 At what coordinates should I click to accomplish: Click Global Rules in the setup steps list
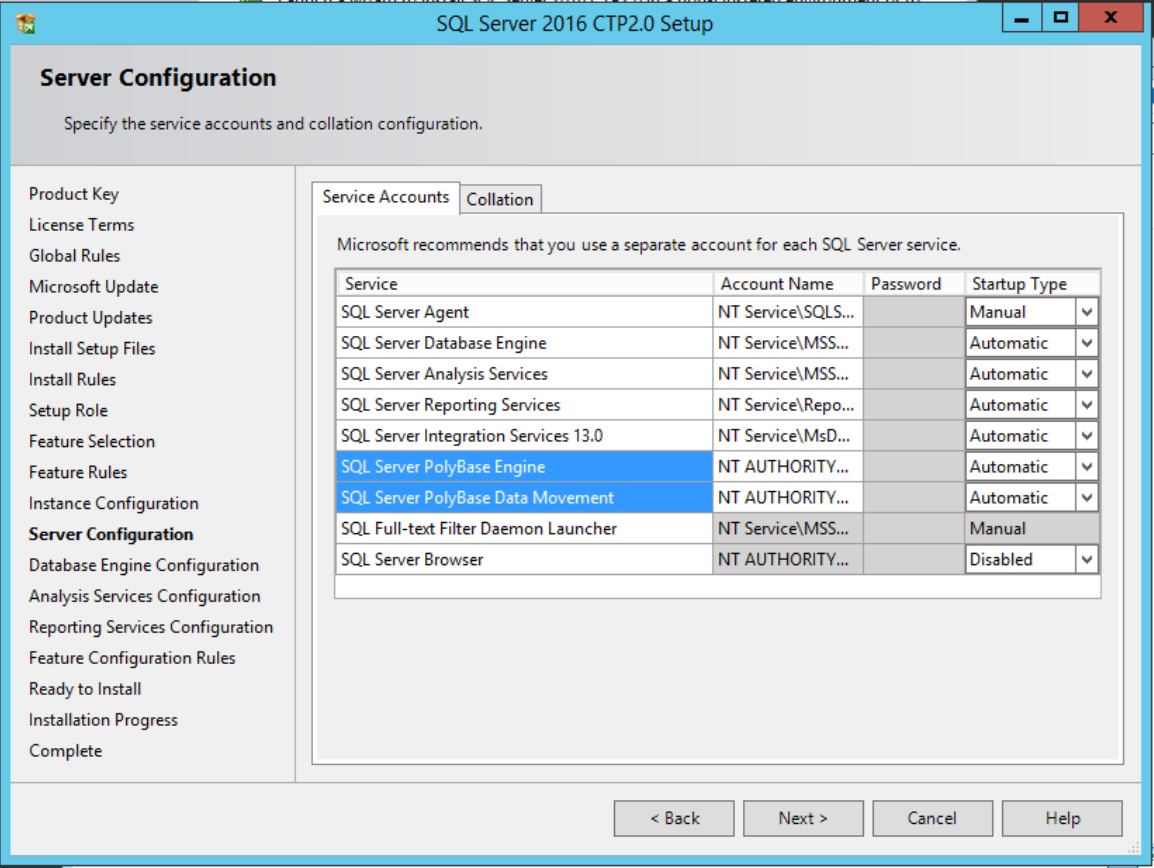point(74,255)
